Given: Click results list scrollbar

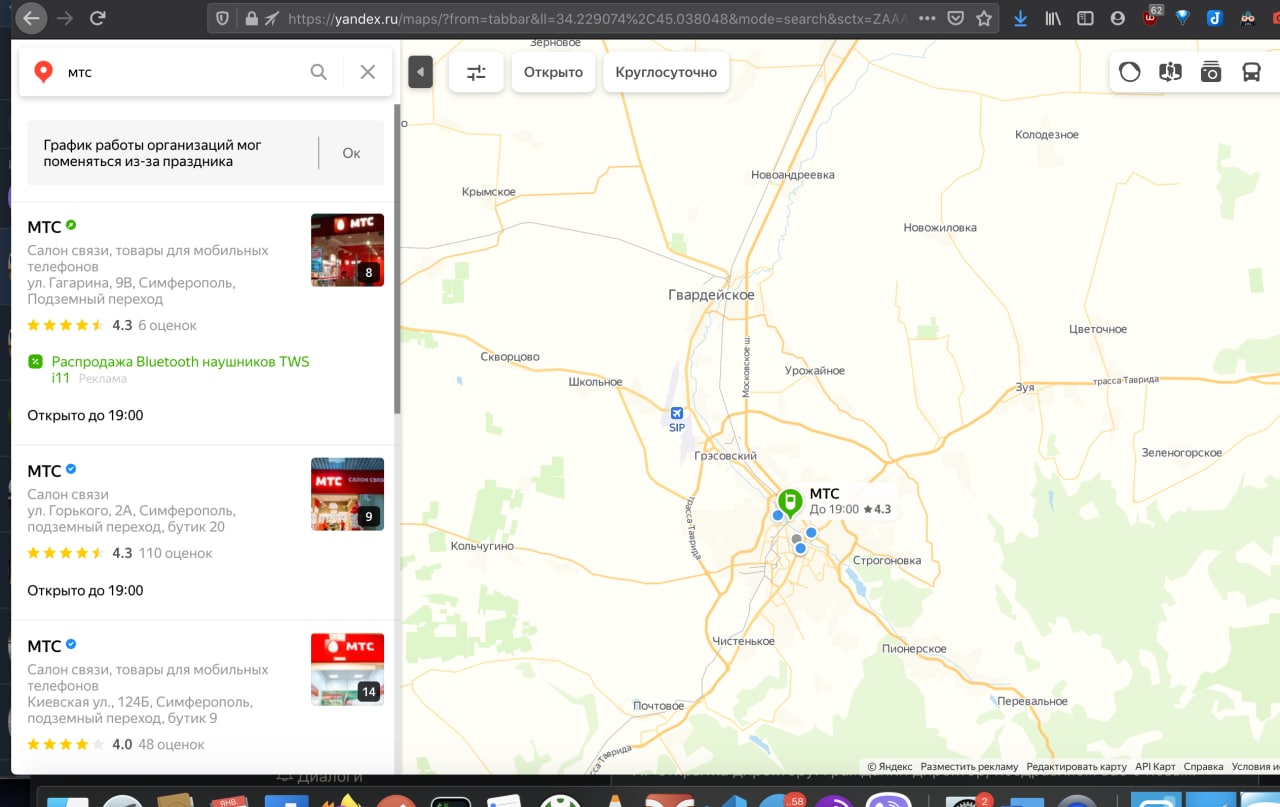Looking at the screenshot, I should 397,260.
